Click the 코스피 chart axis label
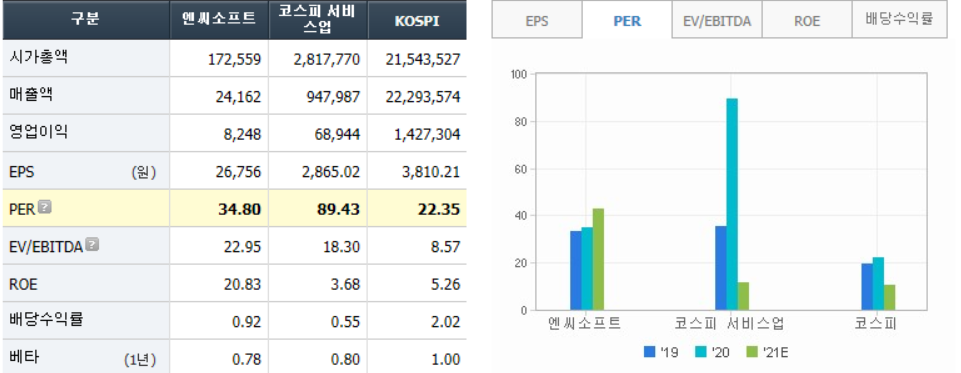Screen dimensions: 961x373 (875, 323)
